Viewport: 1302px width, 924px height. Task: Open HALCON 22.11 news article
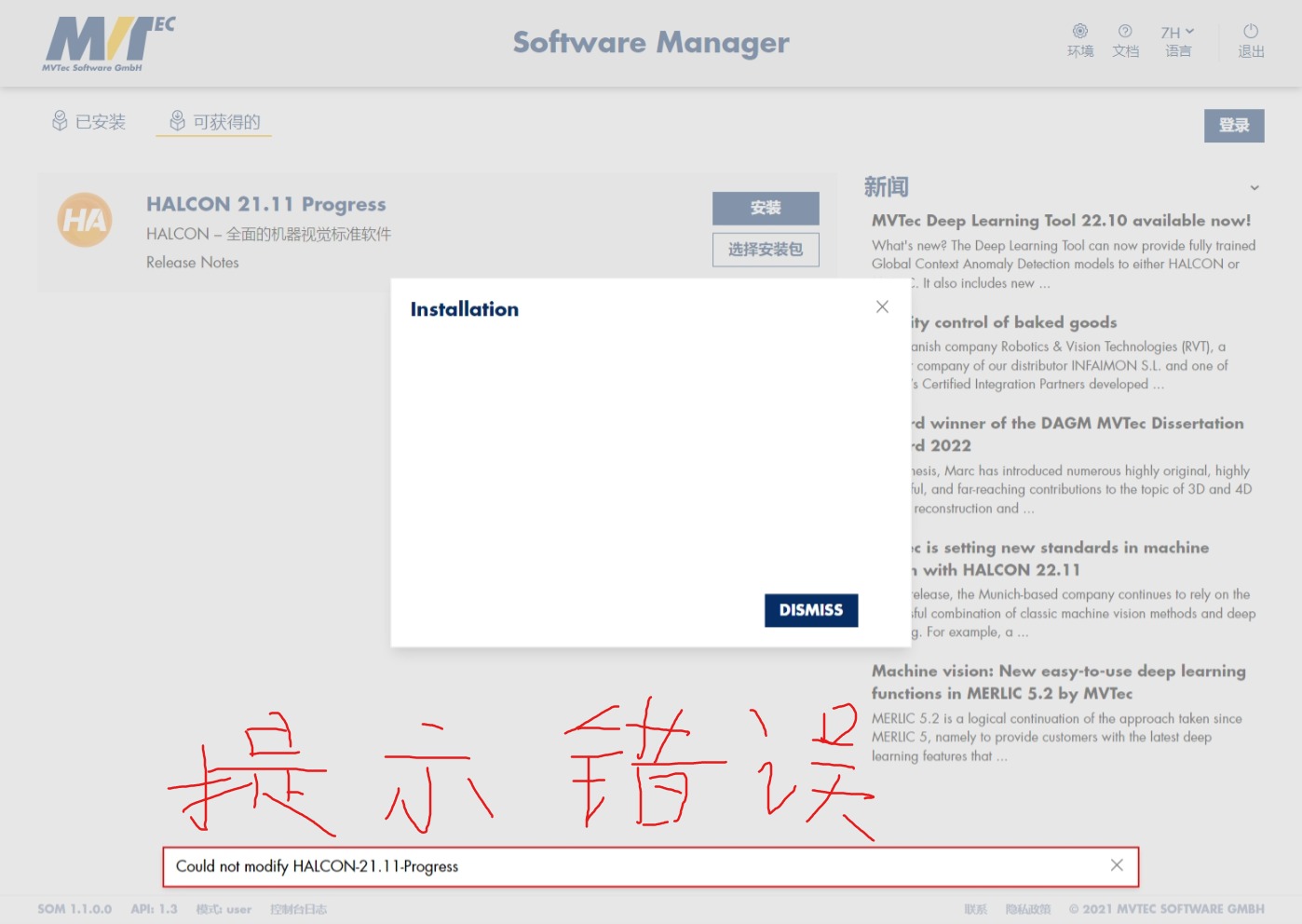pyautogui.click(x=1060, y=559)
